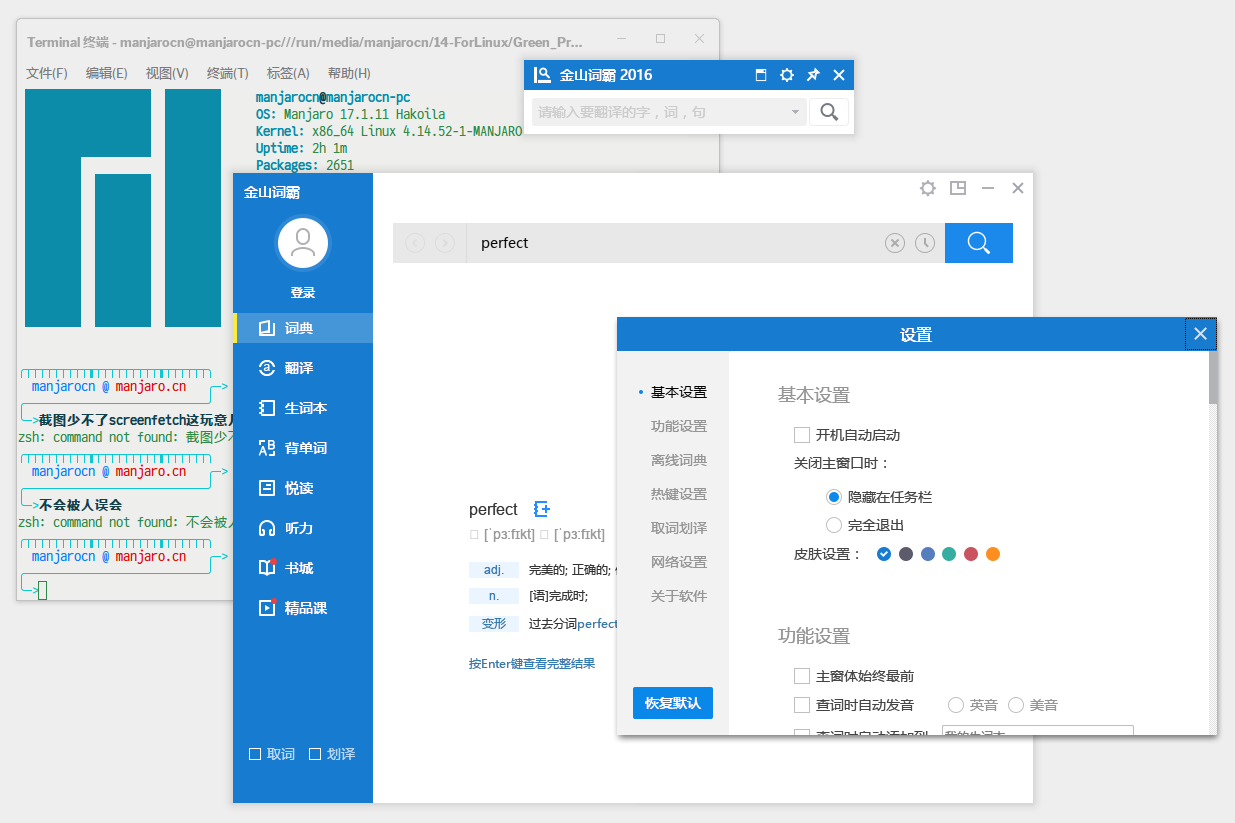Switch to the 词典 sidebar tab
The image size is (1235, 823).
[x=303, y=328]
